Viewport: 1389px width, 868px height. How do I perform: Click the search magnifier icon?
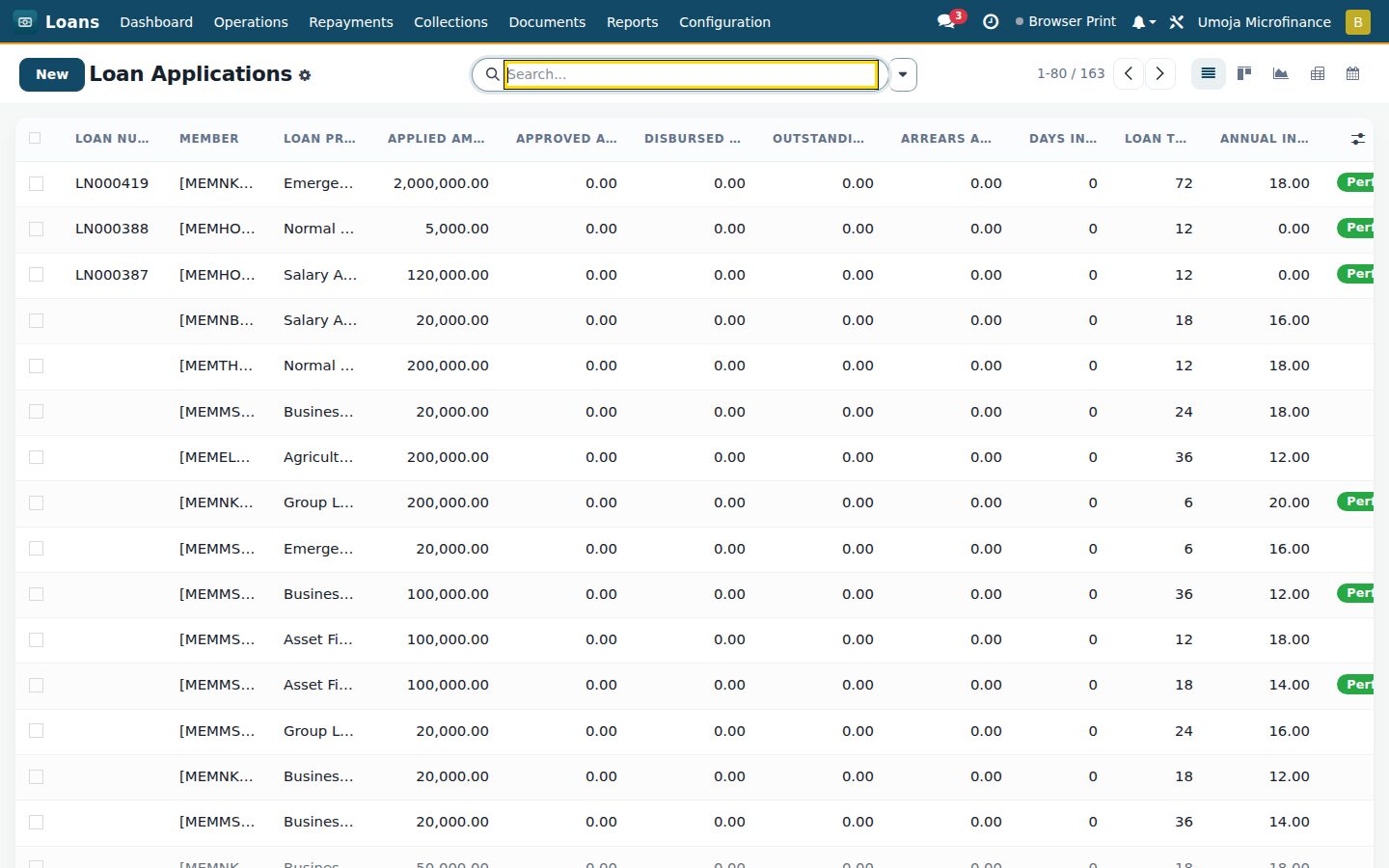(x=492, y=74)
